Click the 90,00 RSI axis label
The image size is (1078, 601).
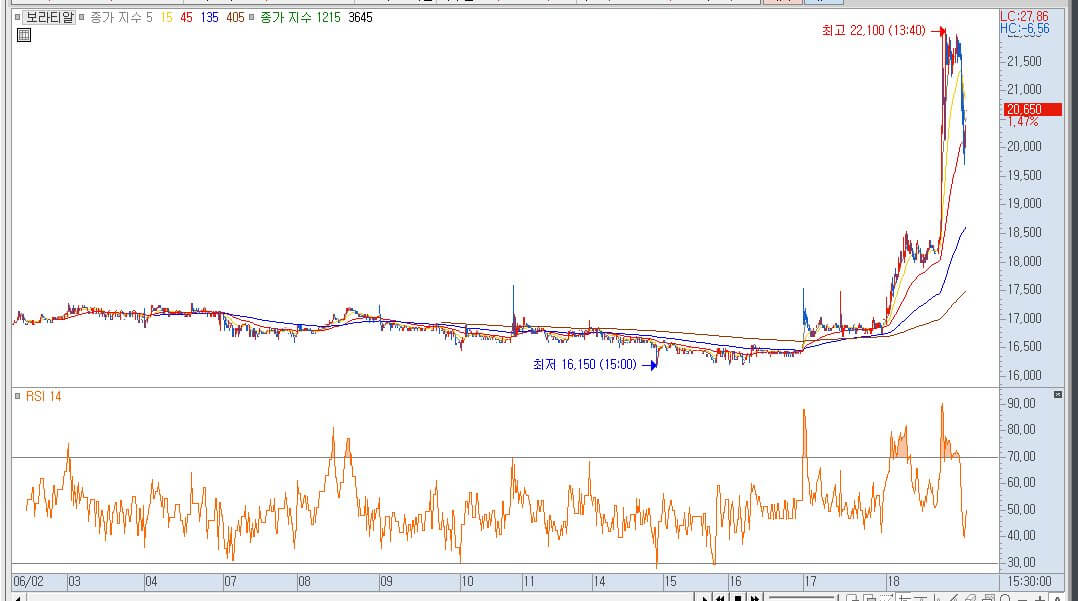(1022, 404)
